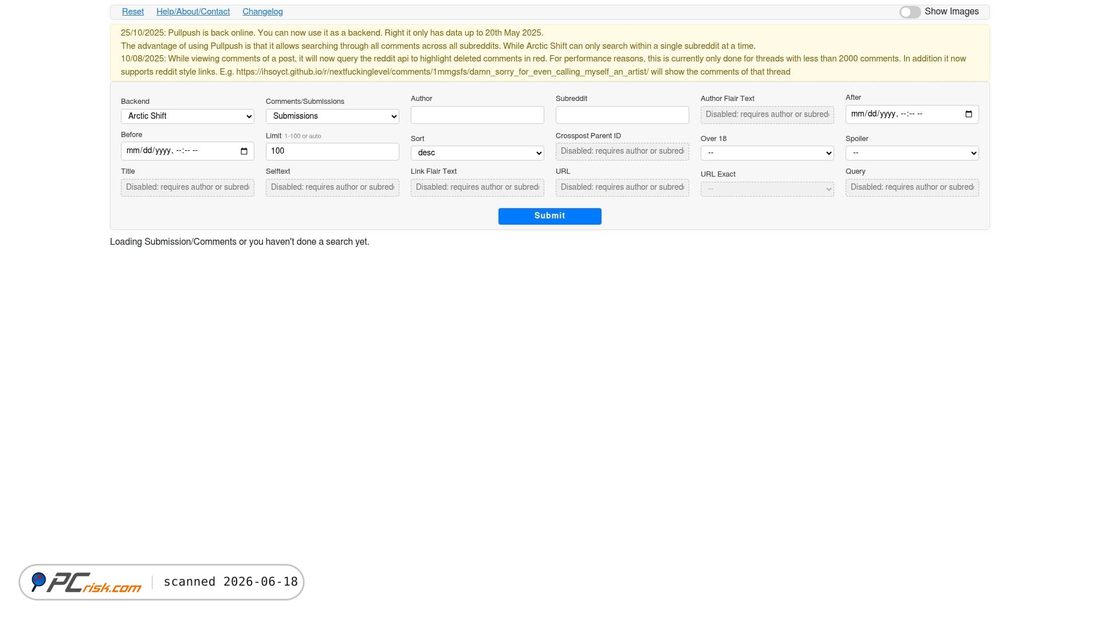The width and height of the screenshot is (1100, 619).
Task: Toggle the Show Images switch
Action: pyautogui.click(x=910, y=12)
